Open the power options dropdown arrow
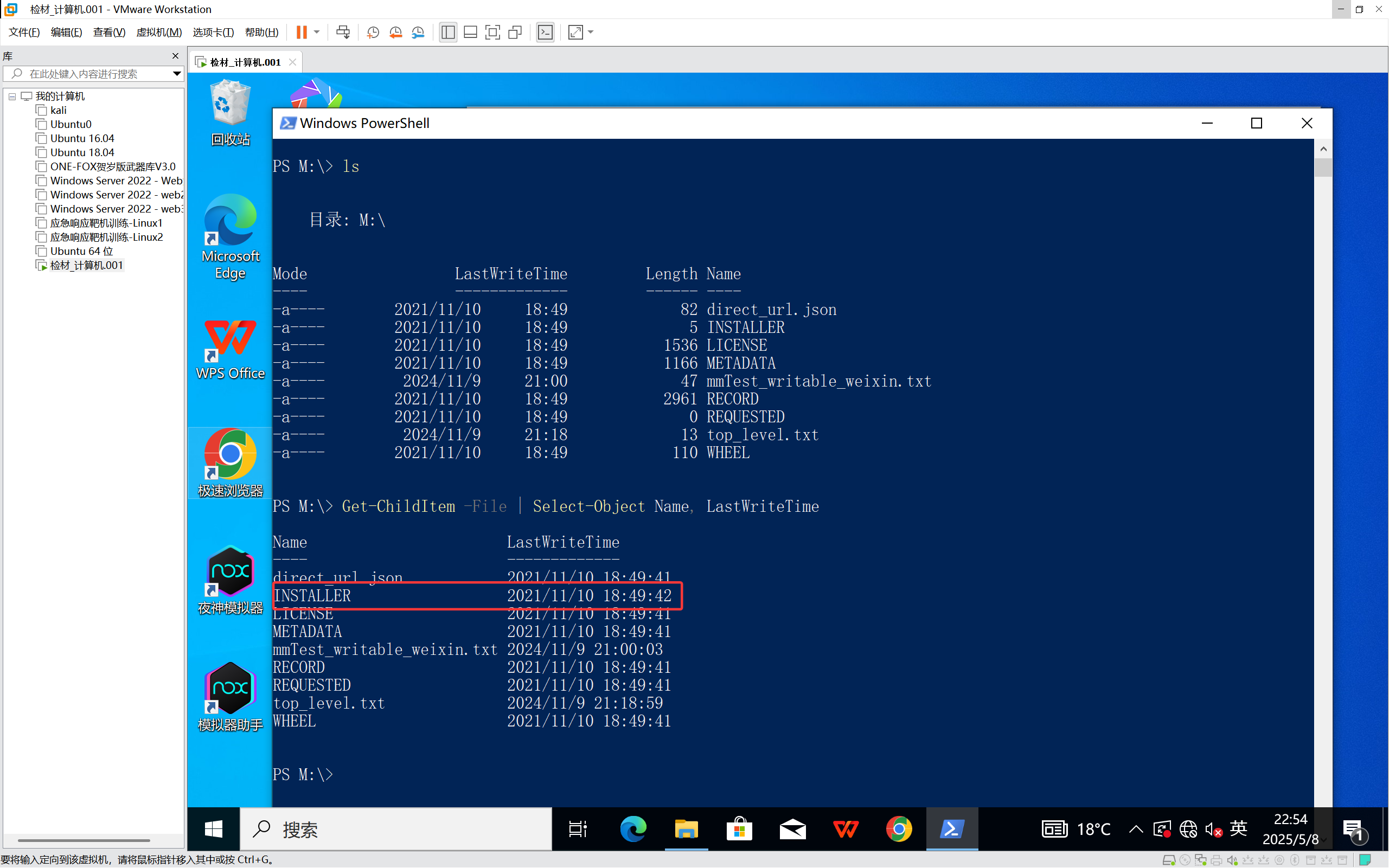 pos(316,32)
